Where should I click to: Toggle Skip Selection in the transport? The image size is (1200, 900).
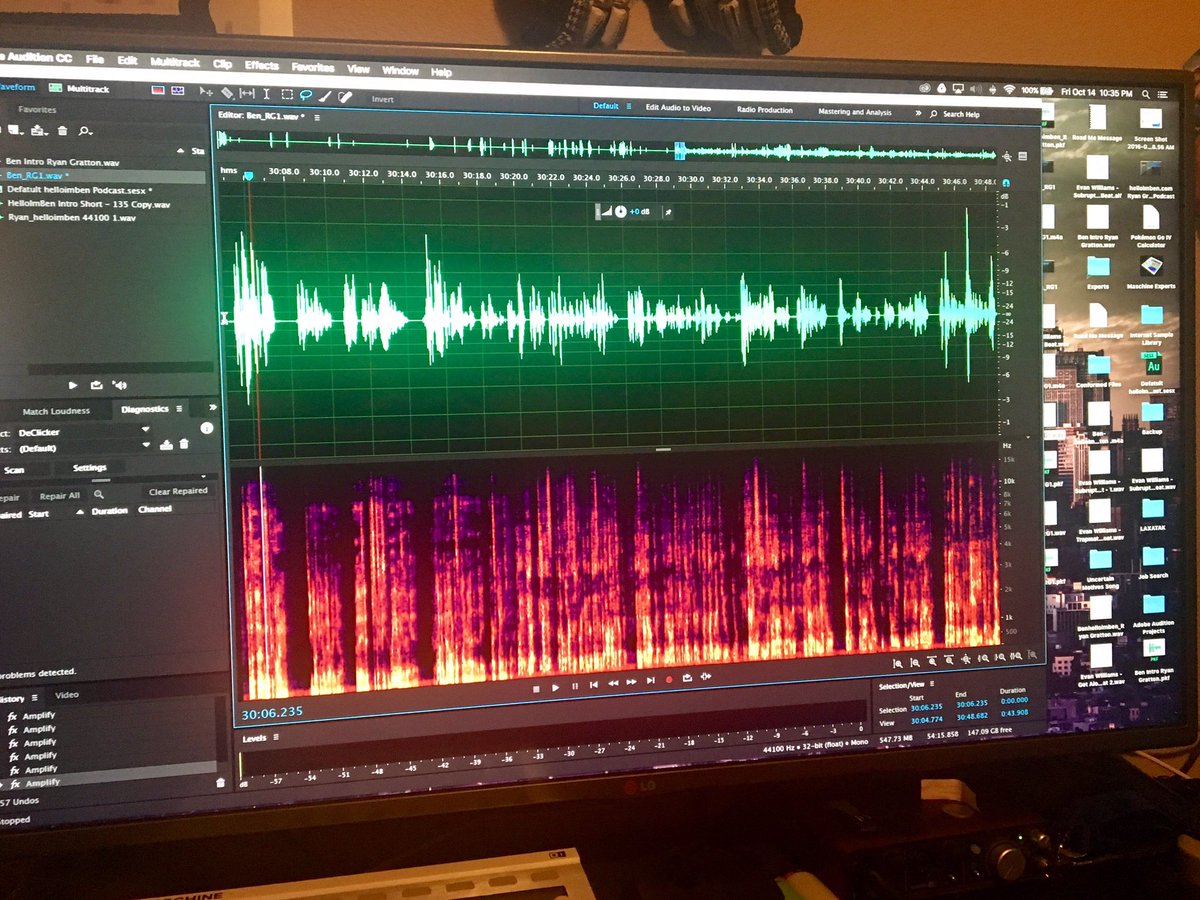click(x=705, y=676)
